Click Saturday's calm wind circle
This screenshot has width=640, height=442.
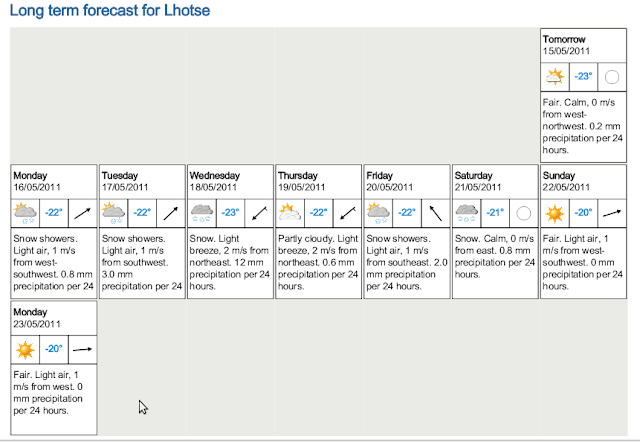[522, 212]
